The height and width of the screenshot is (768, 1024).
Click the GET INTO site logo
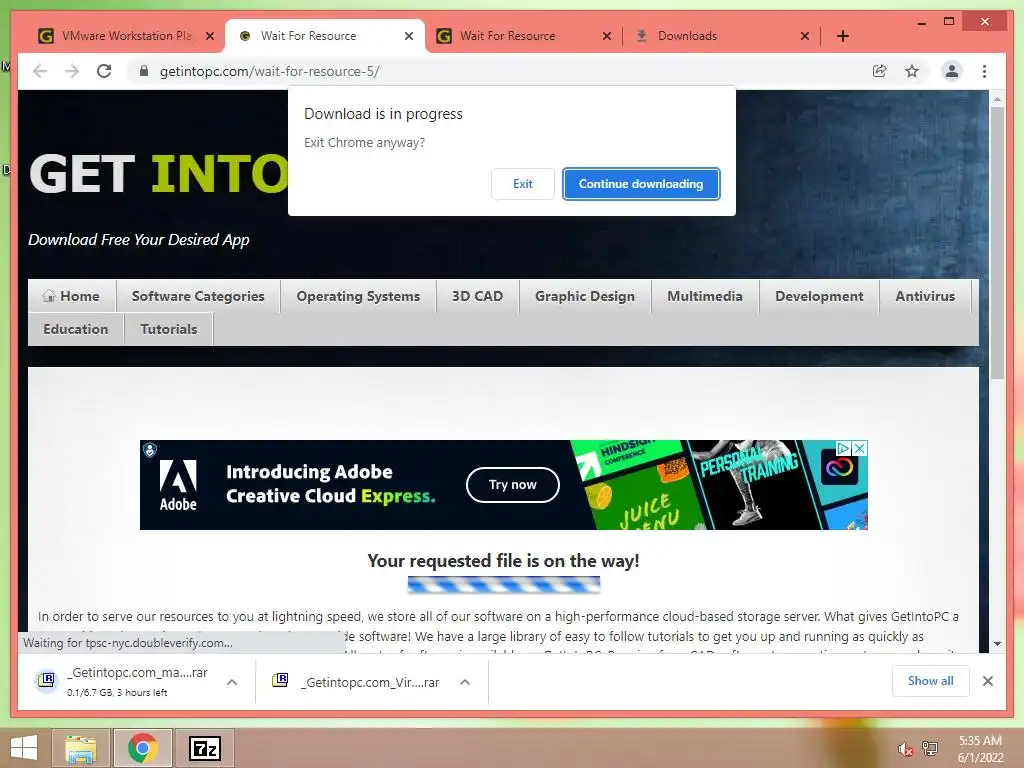159,174
